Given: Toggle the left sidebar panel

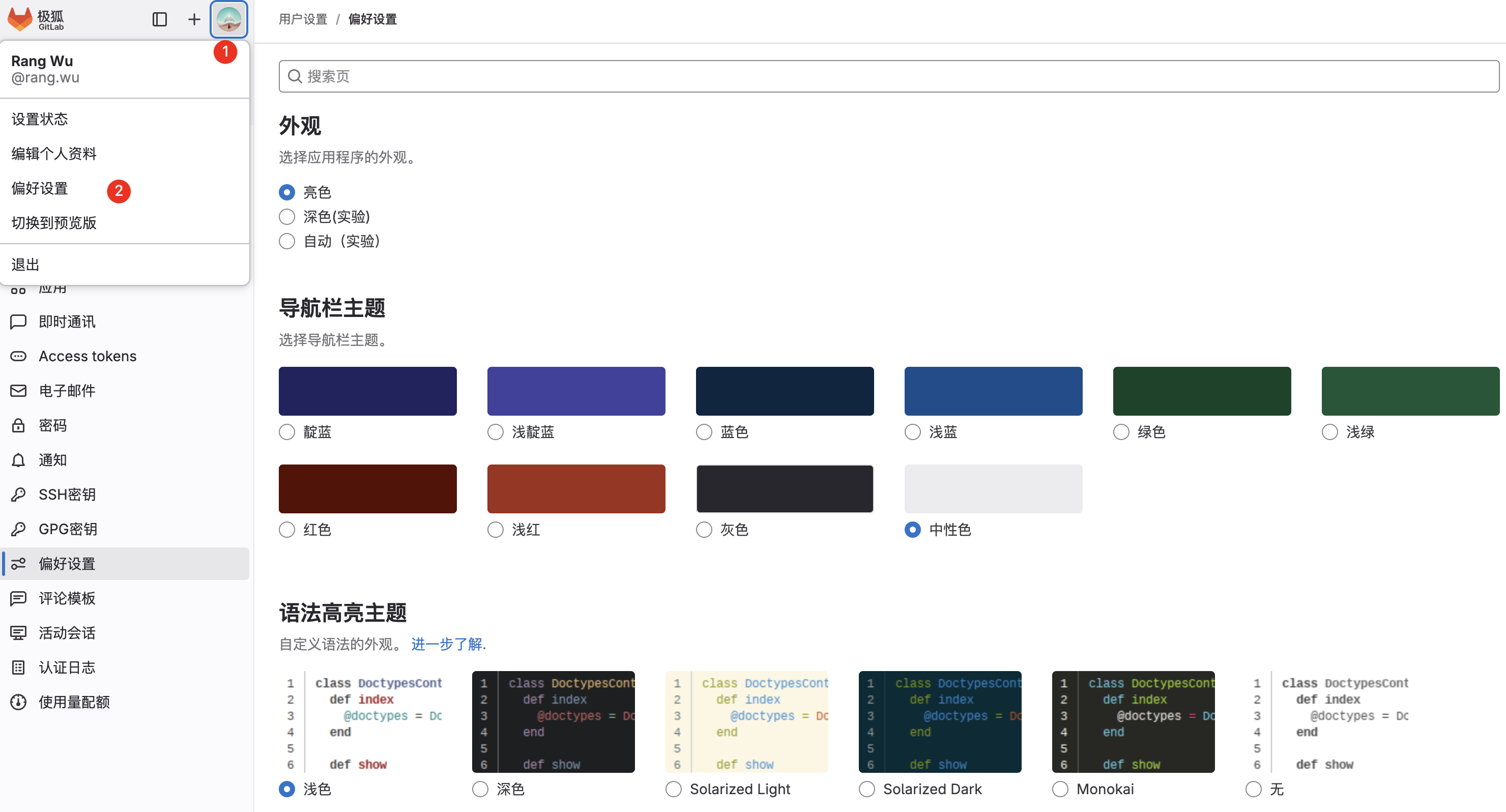Looking at the screenshot, I should click(x=160, y=19).
